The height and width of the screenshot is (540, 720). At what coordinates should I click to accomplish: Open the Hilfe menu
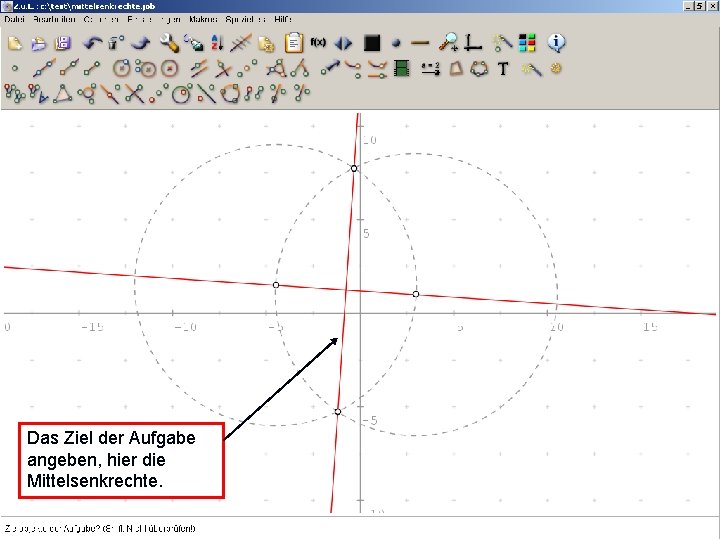tap(283, 19)
